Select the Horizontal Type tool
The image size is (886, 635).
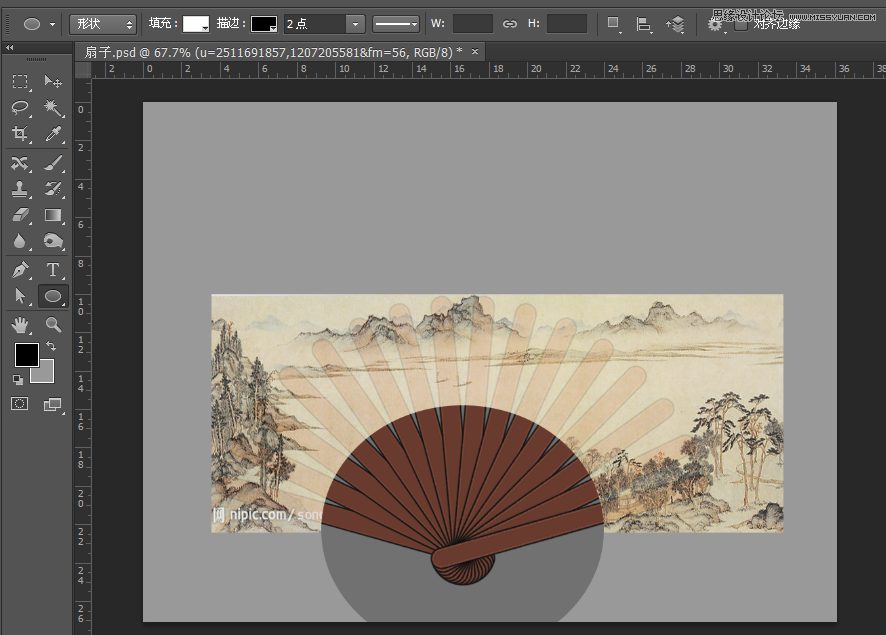[x=53, y=270]
